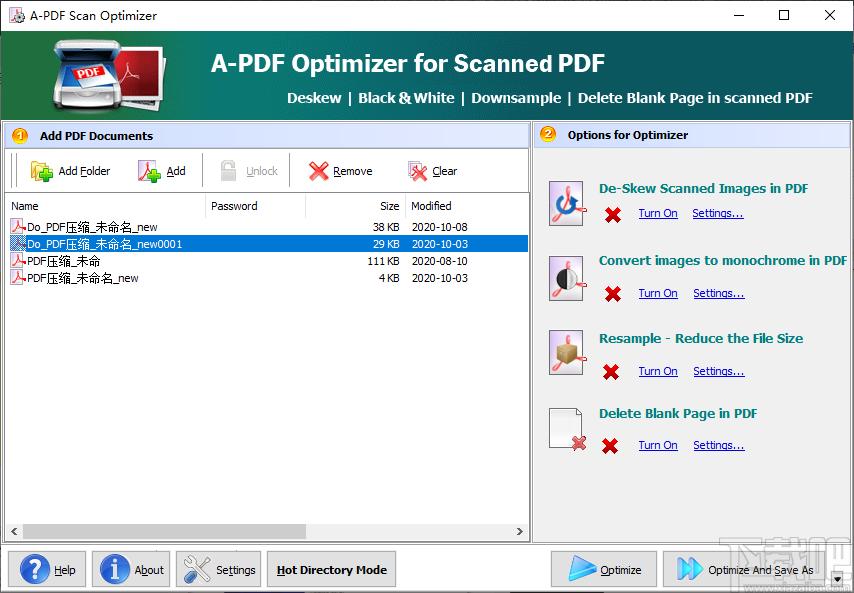Sort list by Modified column header
This screenshot has height=593, width=854.
point(467,206)
